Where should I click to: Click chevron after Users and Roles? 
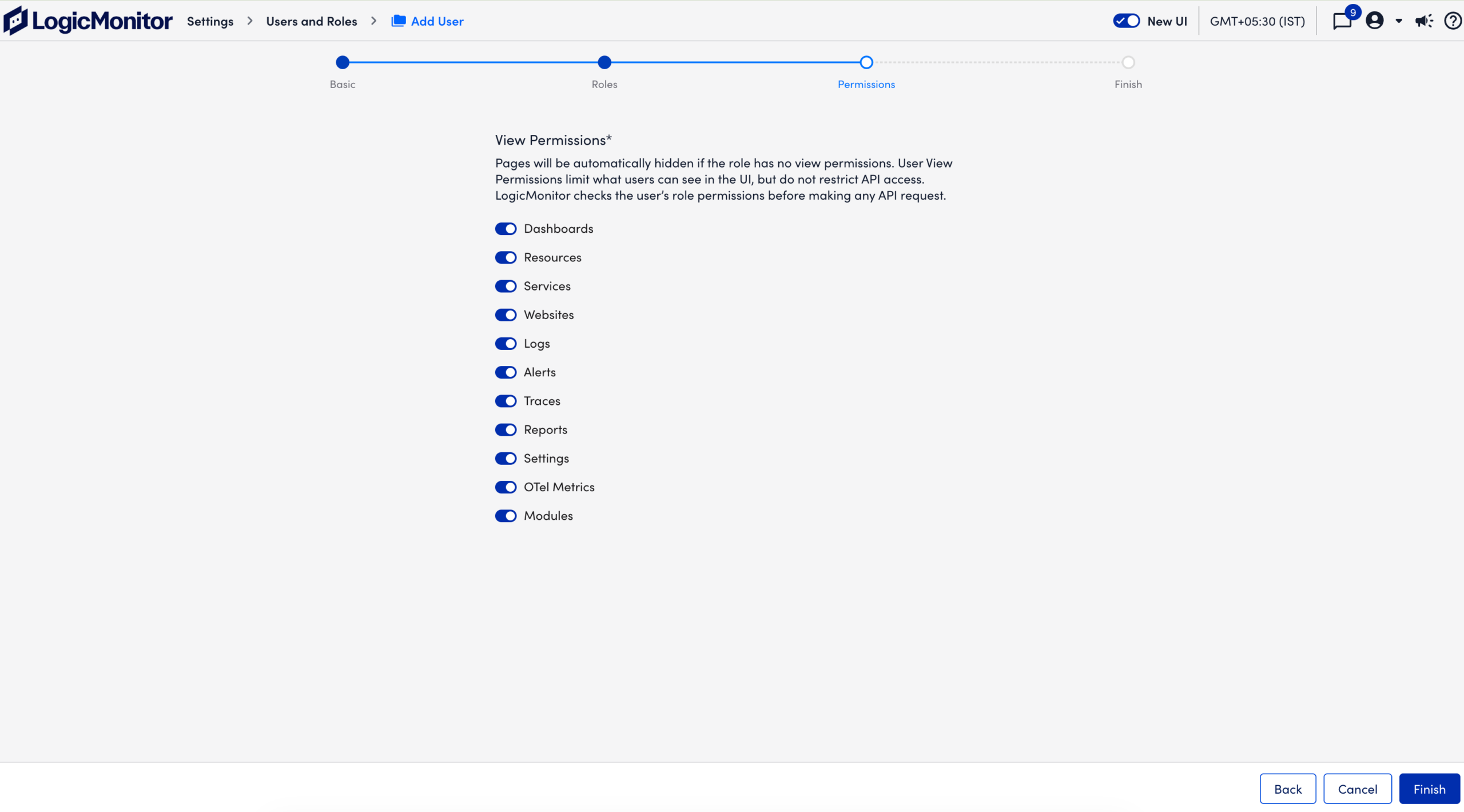click(374, 21)
